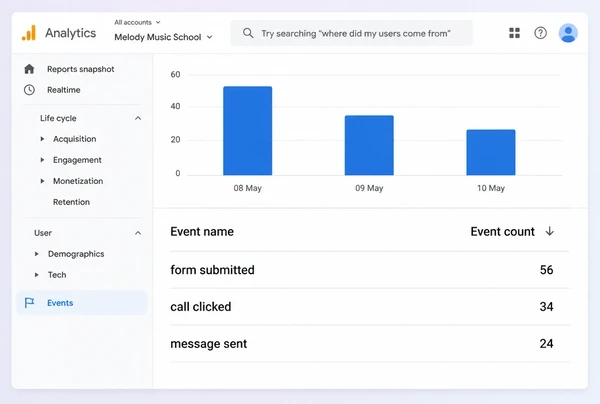Click the User section heading

[x=43, y=233]
